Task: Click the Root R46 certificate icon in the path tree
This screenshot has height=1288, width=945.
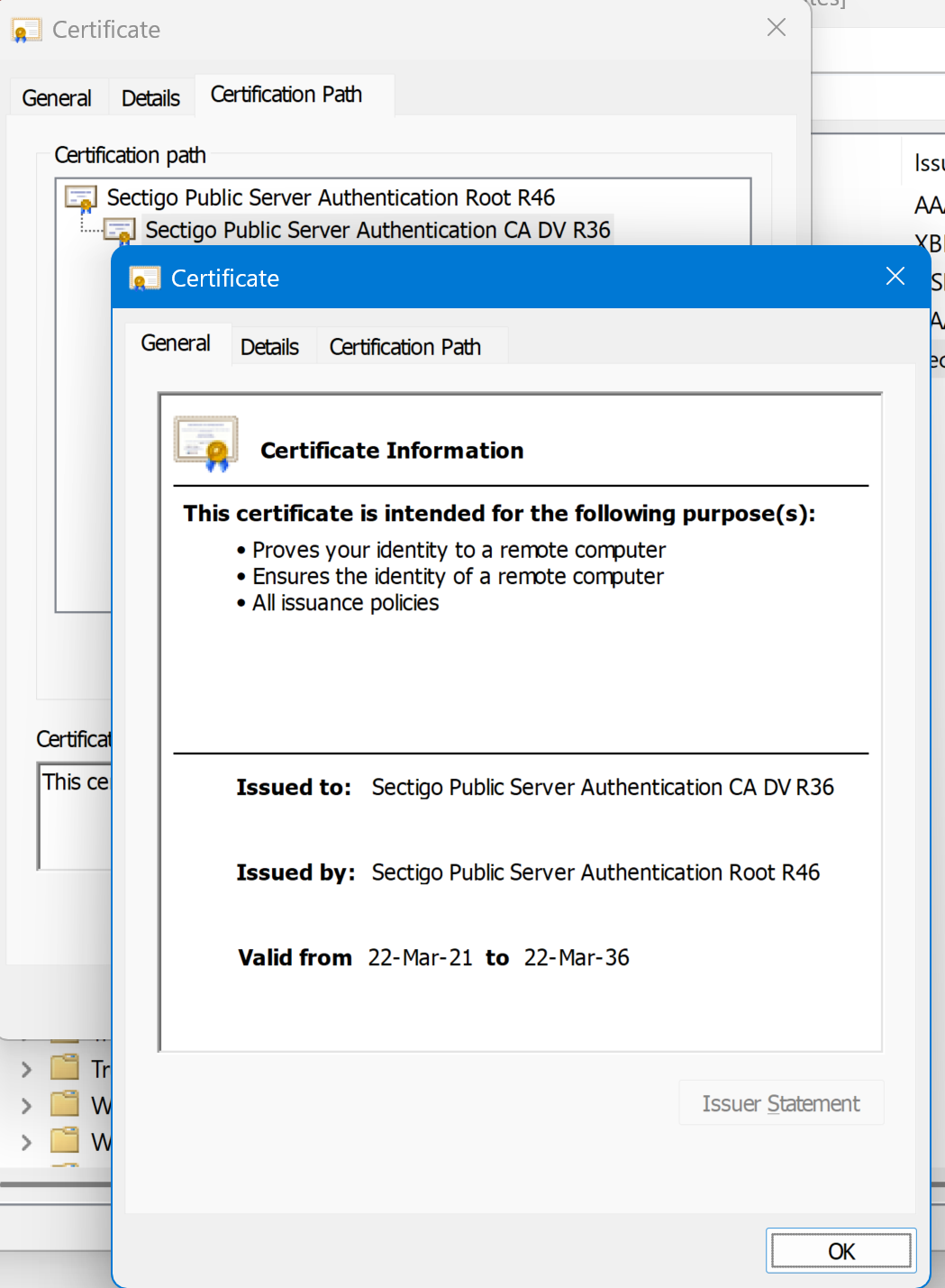Action: tap(81, 198)
